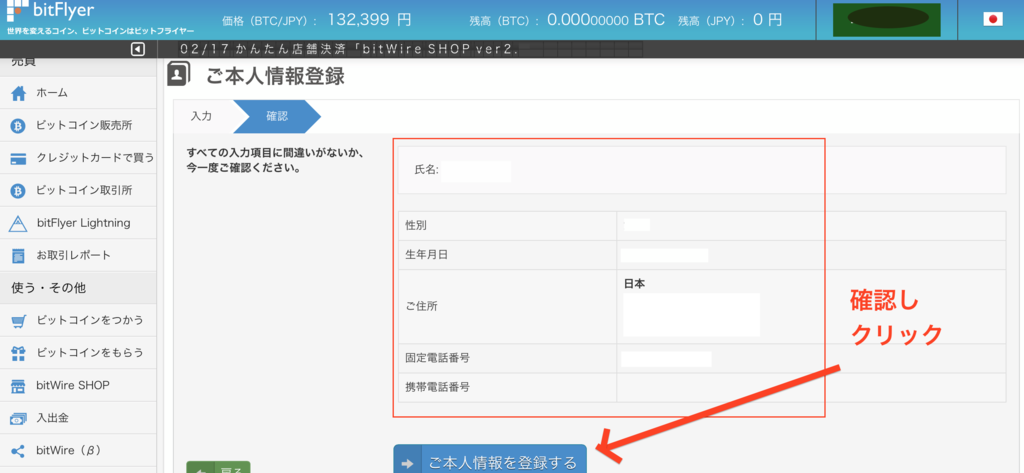Open ビットコインをもらう menu item
The height and width of the screenshot is (473, 1024).
tap(78, 353)
